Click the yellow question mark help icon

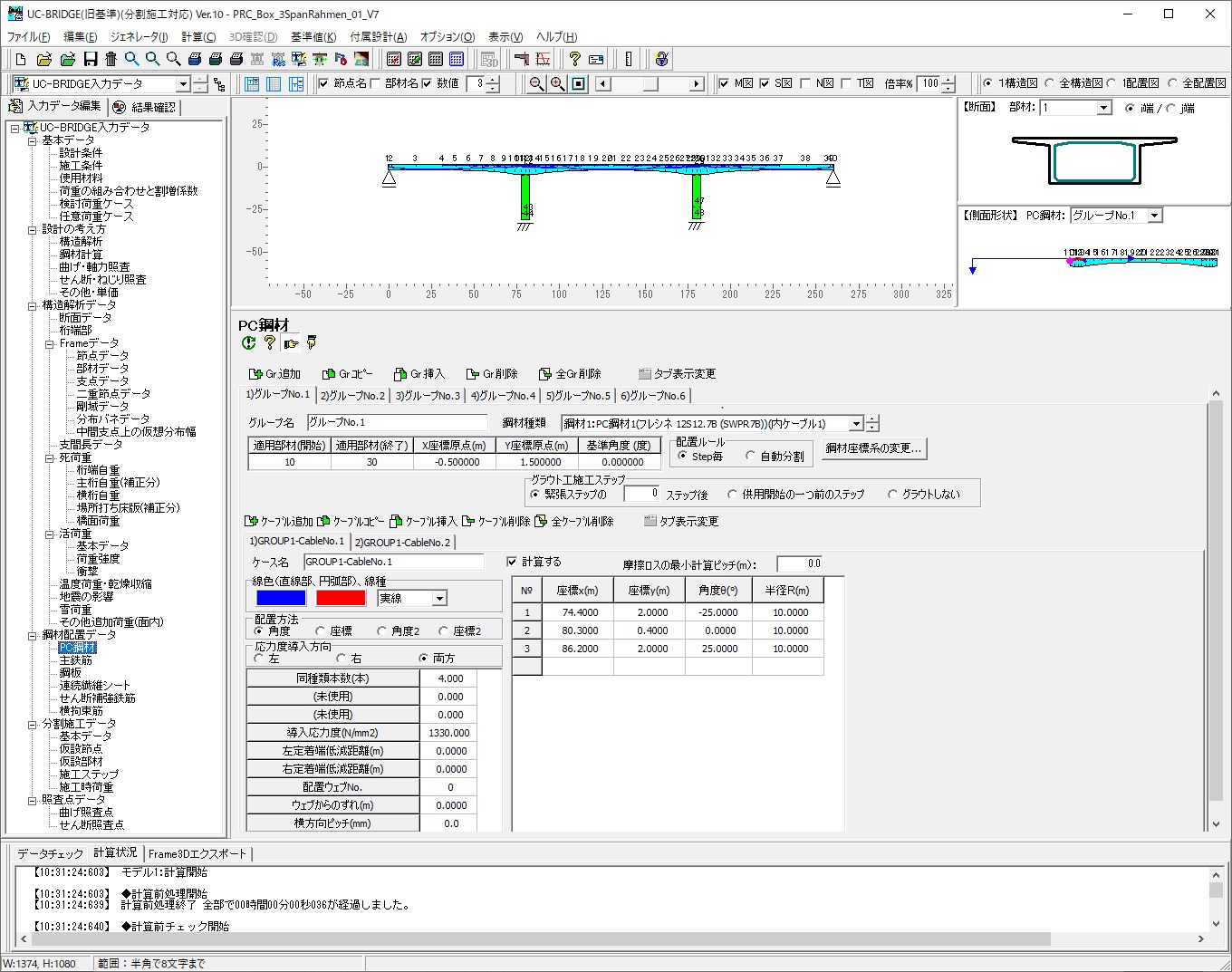[574, 60]
